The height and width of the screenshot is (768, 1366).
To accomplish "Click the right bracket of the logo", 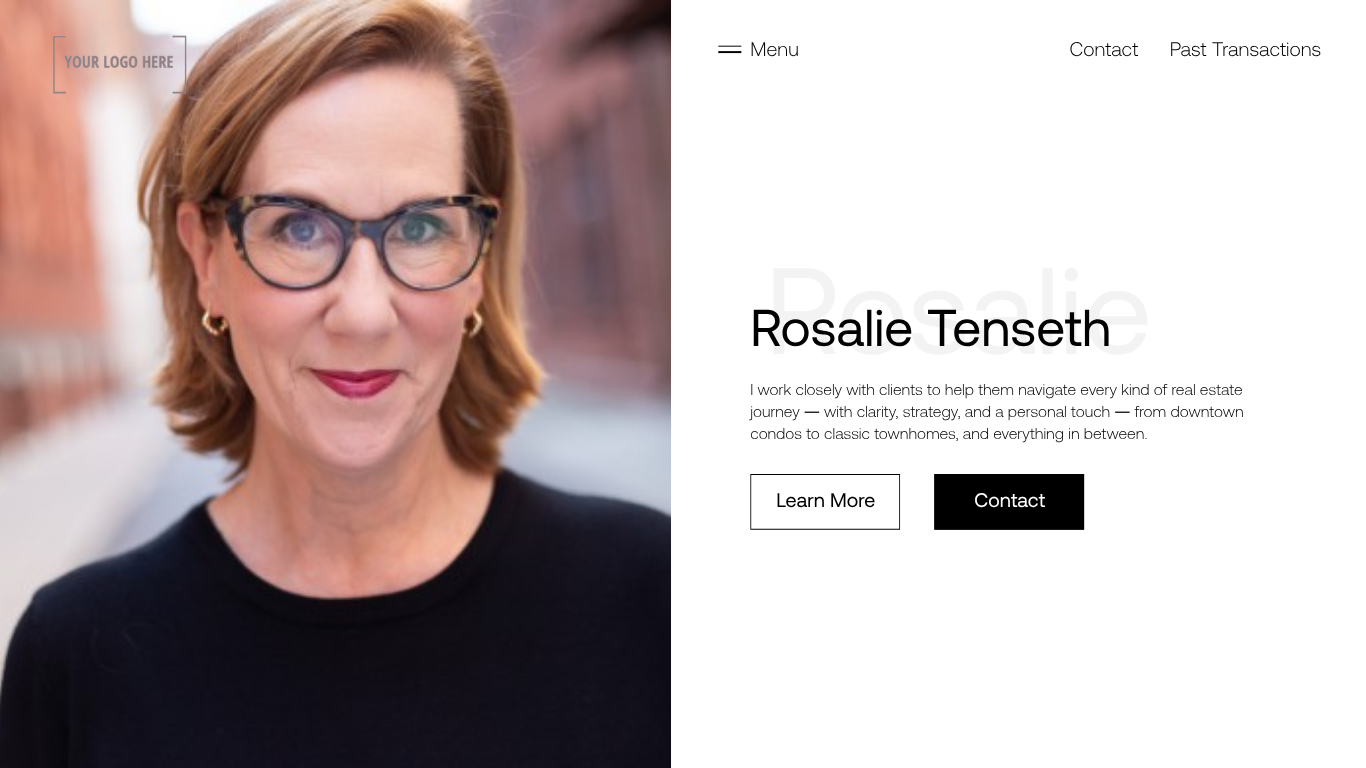I will pos(180,64).
